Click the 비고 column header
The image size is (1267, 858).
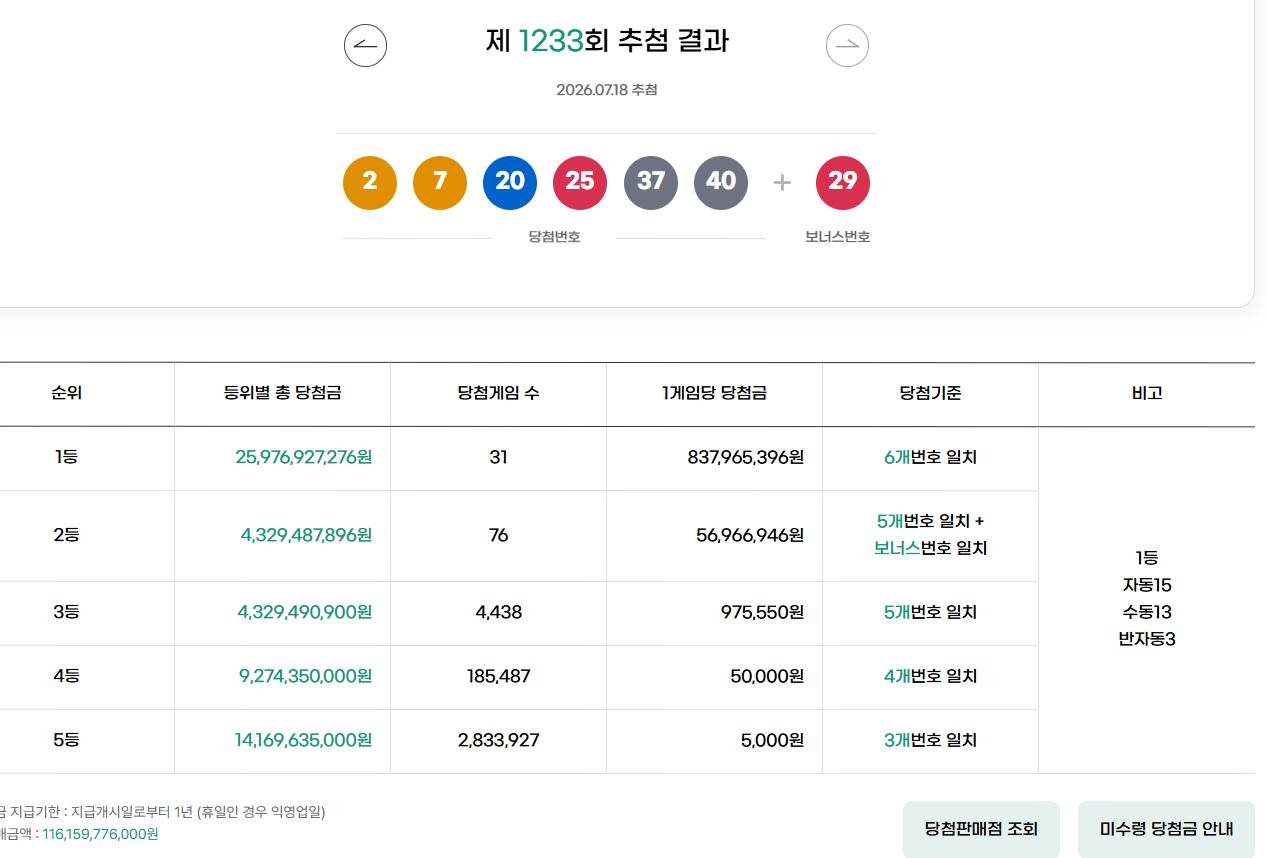click(x=1147, y=394)
